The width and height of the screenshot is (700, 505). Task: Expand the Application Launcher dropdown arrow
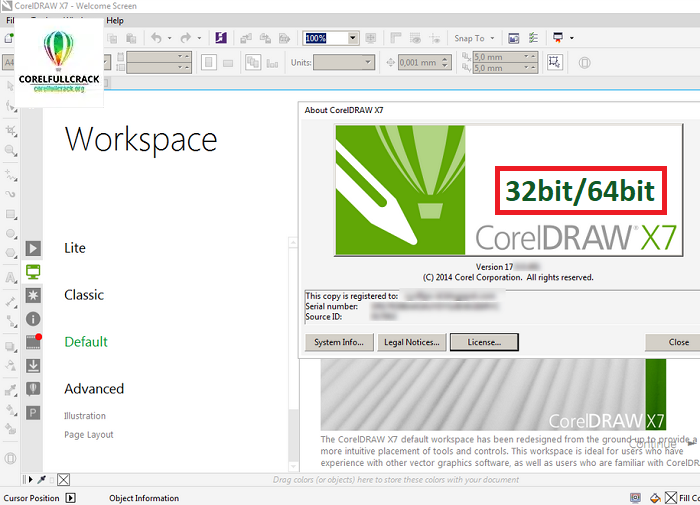pos(571,38)
